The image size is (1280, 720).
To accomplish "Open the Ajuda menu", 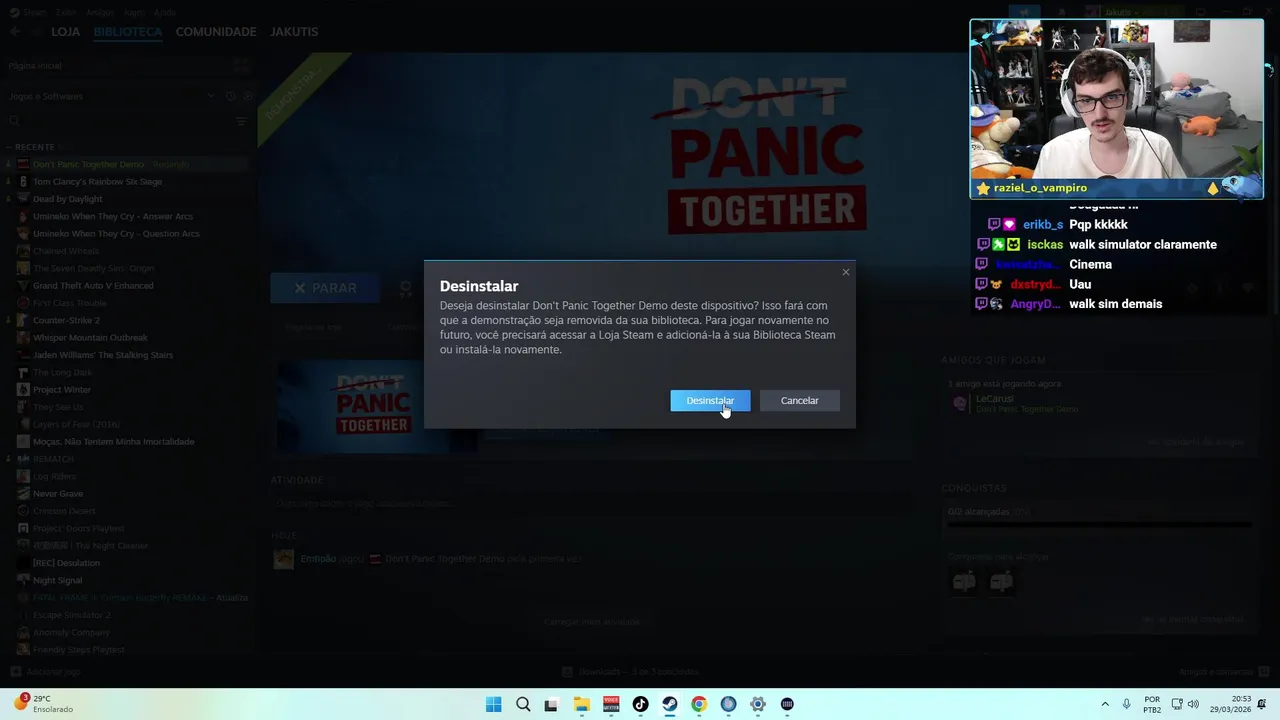I will (x=165, y=12).
